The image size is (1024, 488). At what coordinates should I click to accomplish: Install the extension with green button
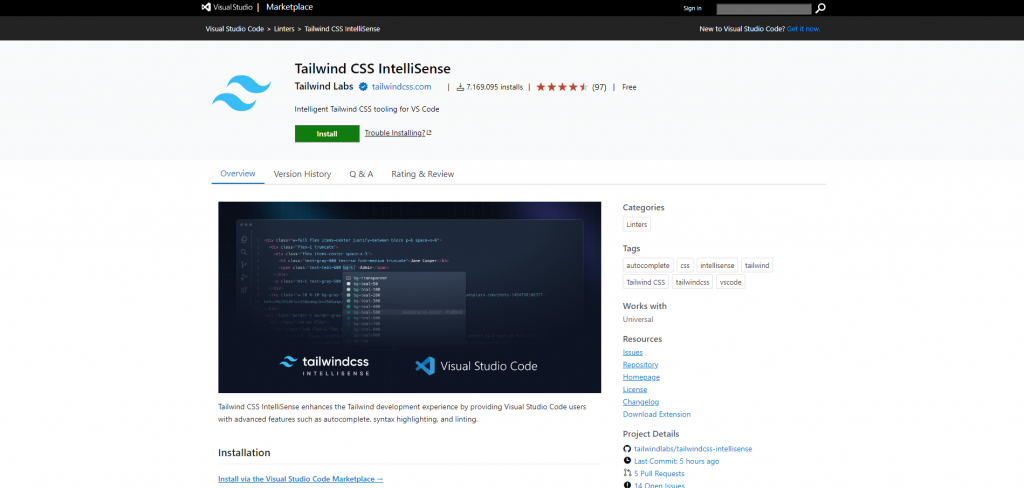click(327, 133)
